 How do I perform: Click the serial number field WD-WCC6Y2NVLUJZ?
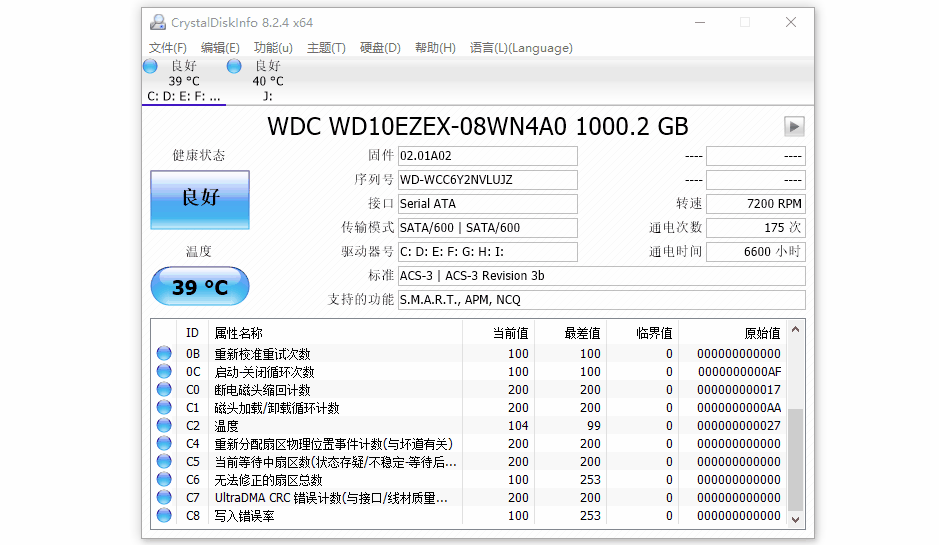click(x=487, y=180)
